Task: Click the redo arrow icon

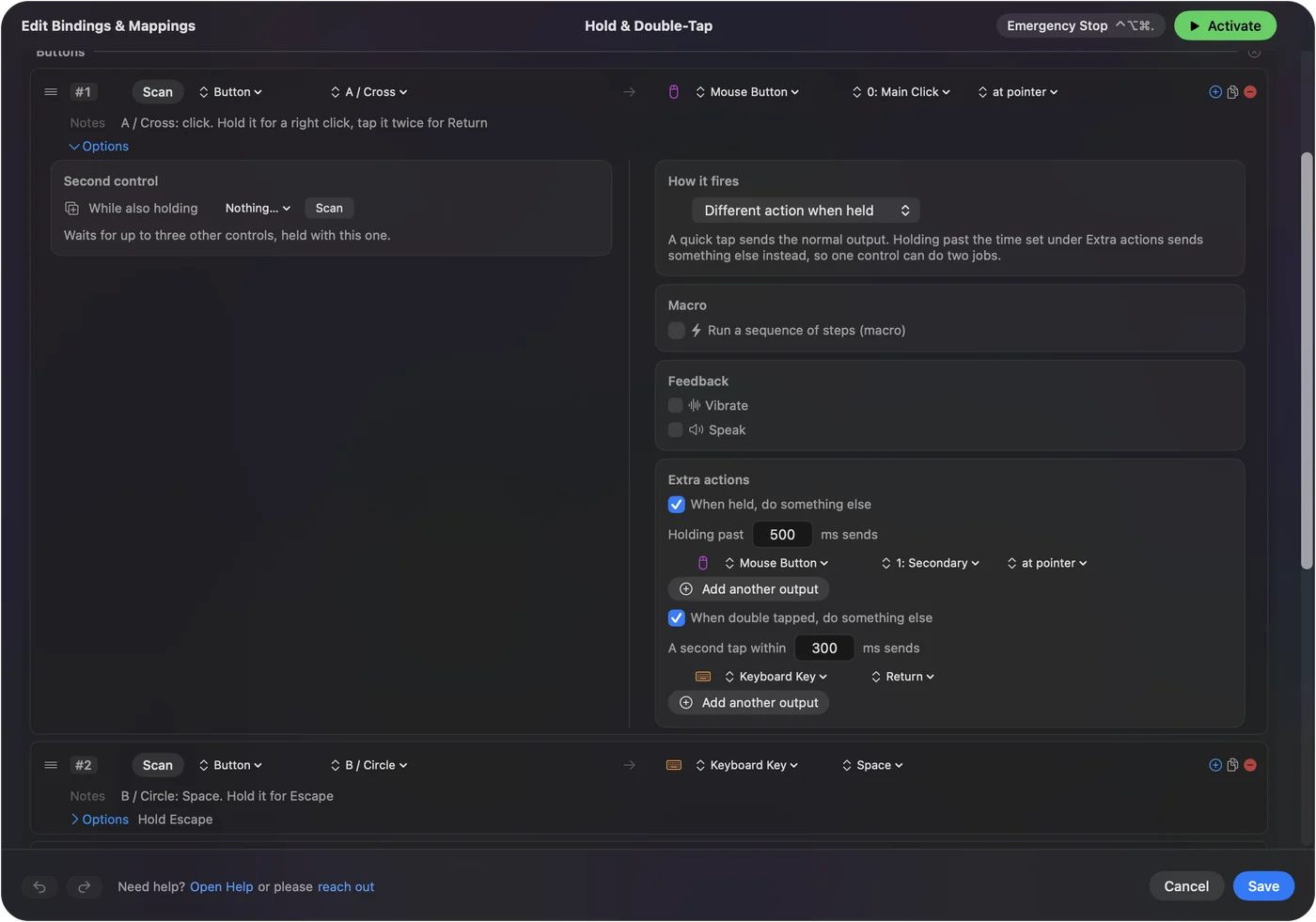Action: [x=84, y=886]
